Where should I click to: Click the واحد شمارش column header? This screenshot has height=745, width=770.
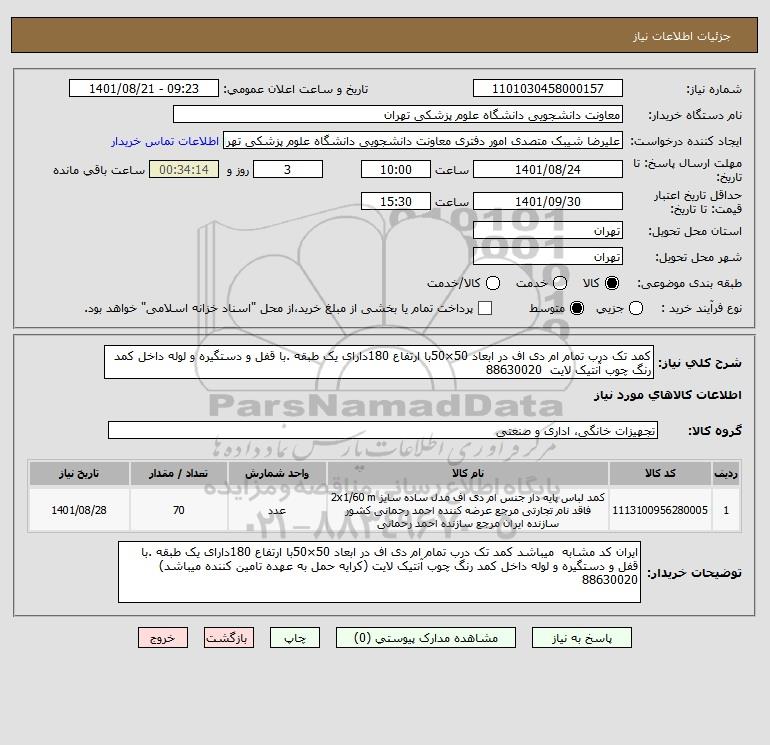click(277, 473)
